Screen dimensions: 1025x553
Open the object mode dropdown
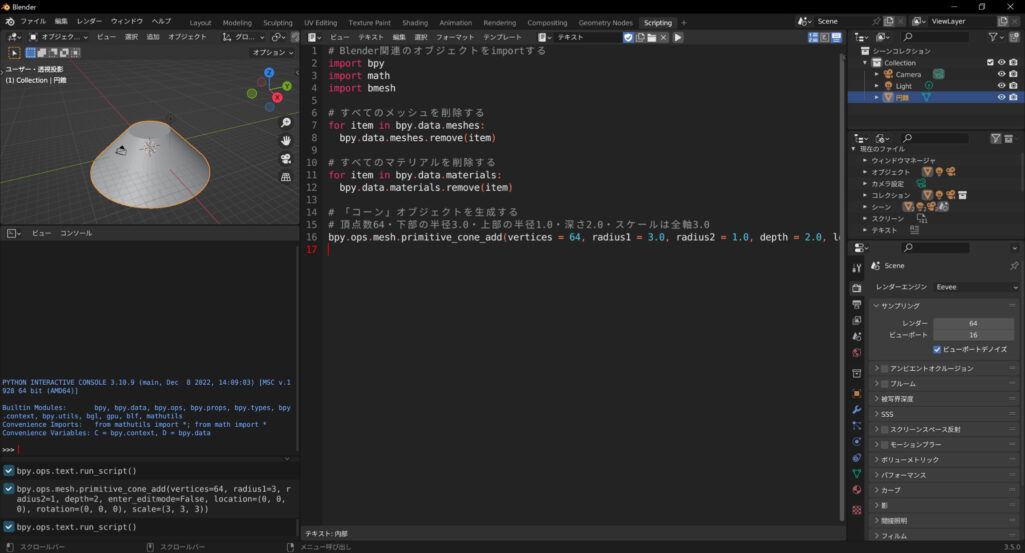[x=58, y=37]
